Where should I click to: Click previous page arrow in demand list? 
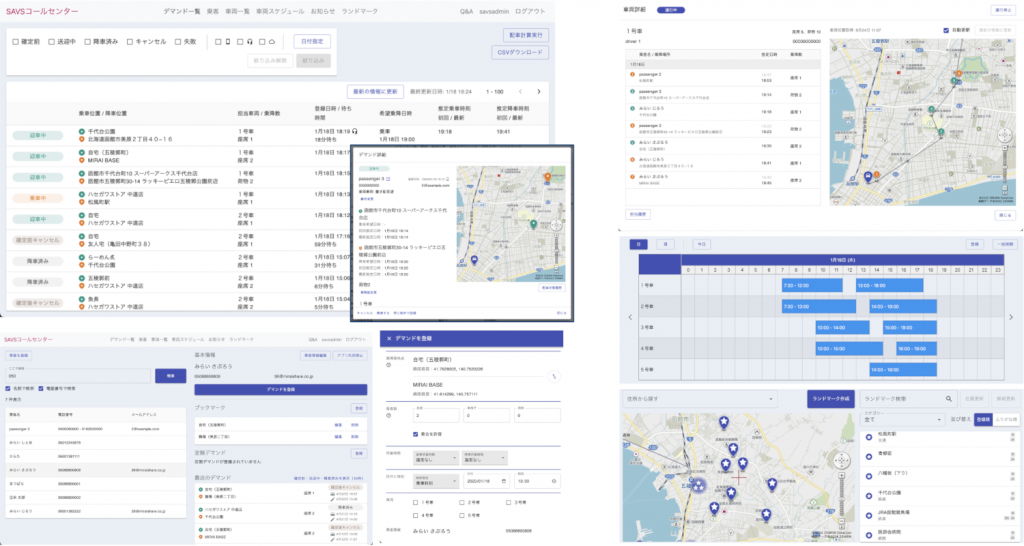(519, 91)
